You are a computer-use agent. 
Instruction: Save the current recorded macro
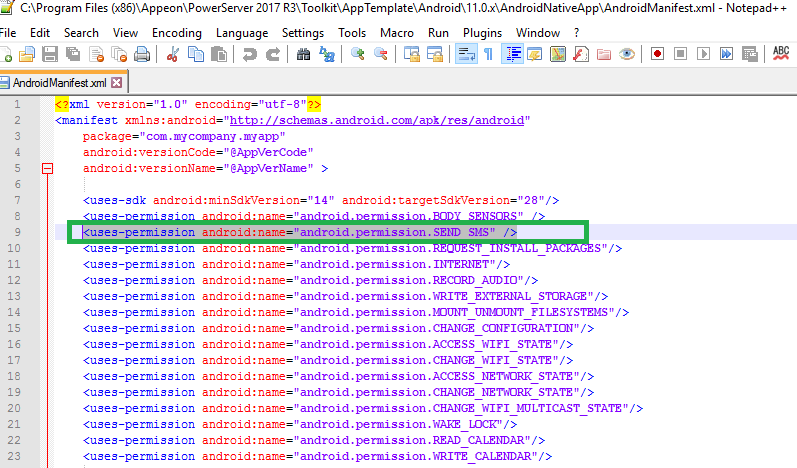coord(750,54)
